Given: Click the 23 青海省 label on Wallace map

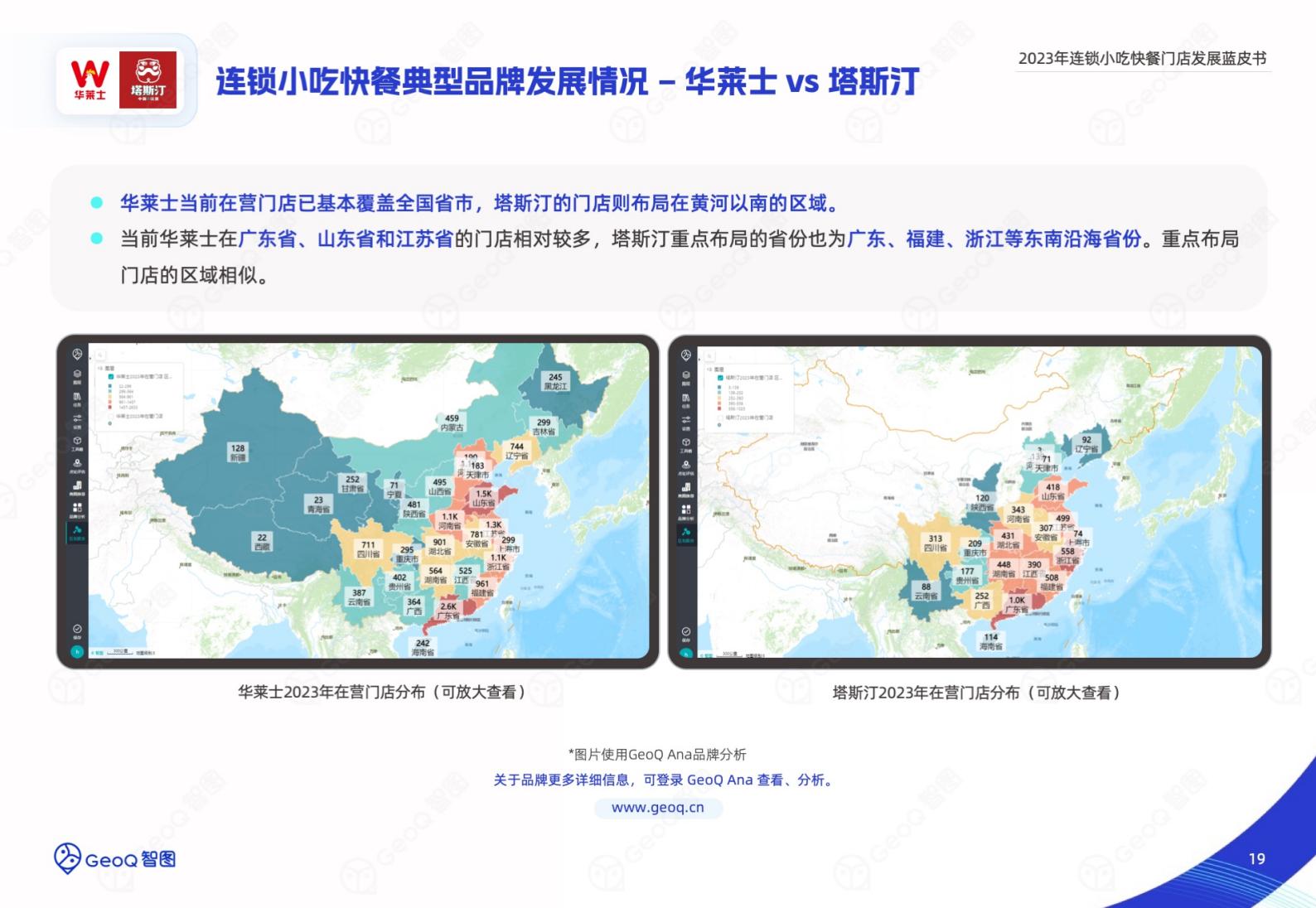Looking at the screenshot, I should [318, 505].
